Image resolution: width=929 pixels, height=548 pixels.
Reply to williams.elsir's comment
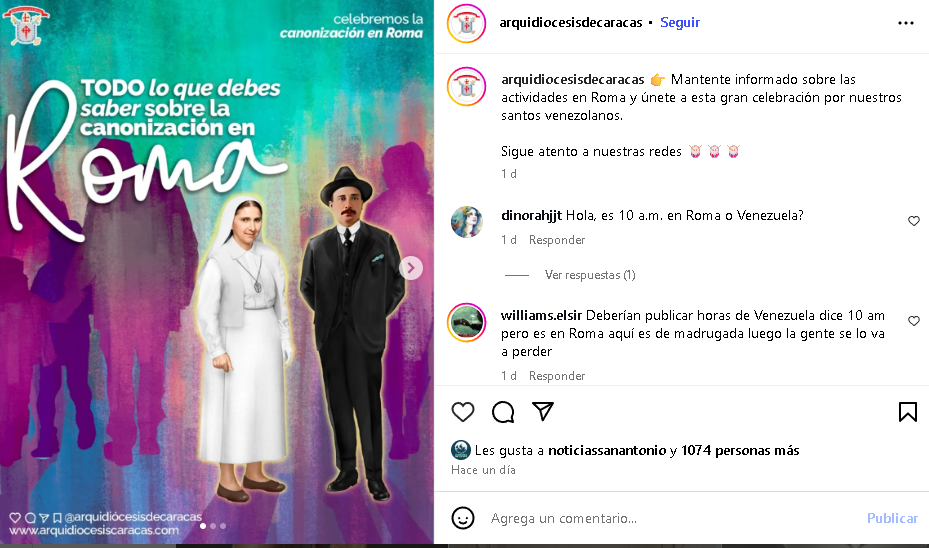pos(557,376)
